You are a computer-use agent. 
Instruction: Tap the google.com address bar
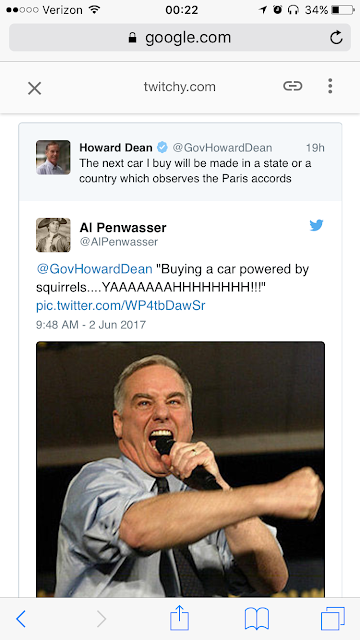[x=180, y=38]
